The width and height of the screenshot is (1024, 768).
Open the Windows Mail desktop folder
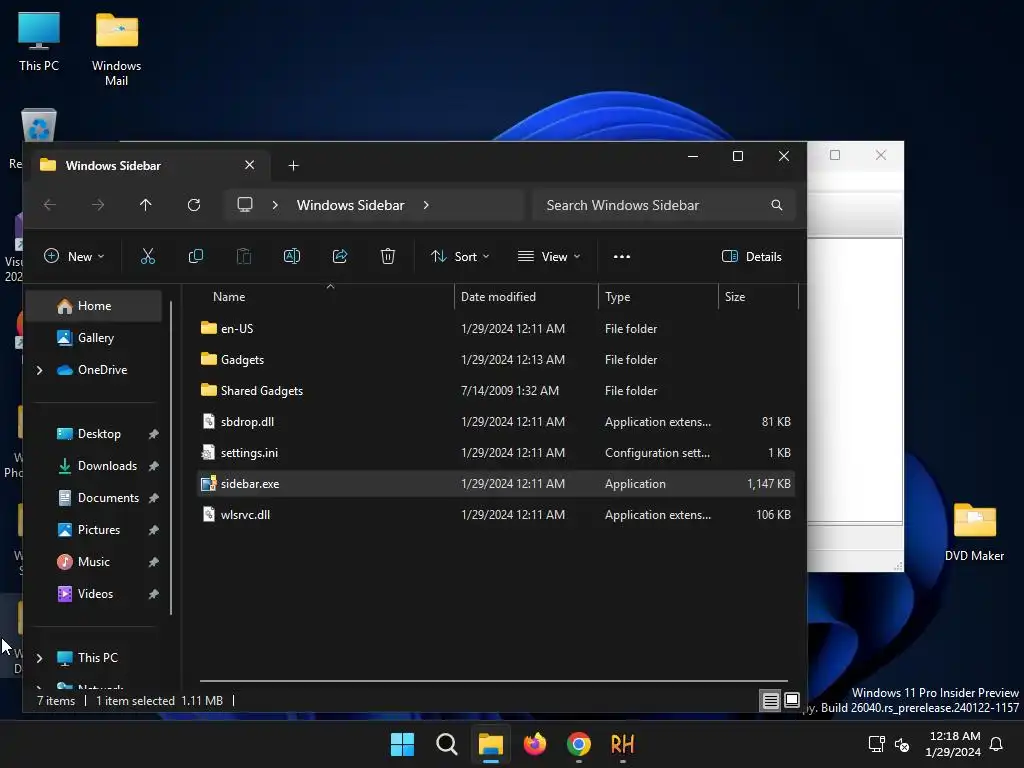(x=116, y=50)
